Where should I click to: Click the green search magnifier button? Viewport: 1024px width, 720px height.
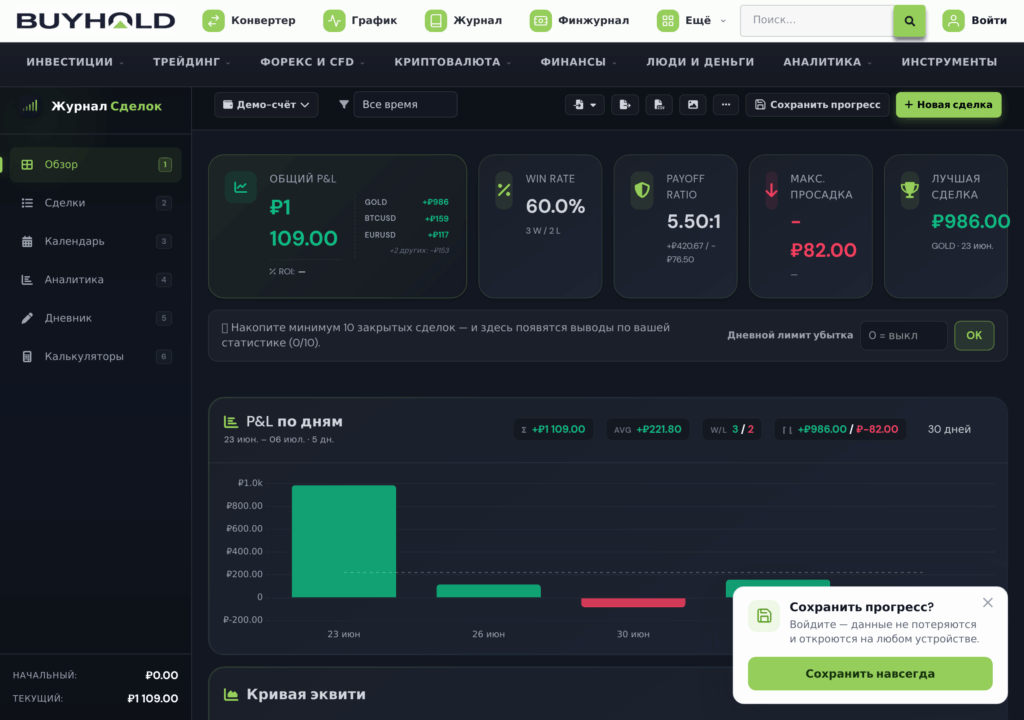(x=909, y=21)
